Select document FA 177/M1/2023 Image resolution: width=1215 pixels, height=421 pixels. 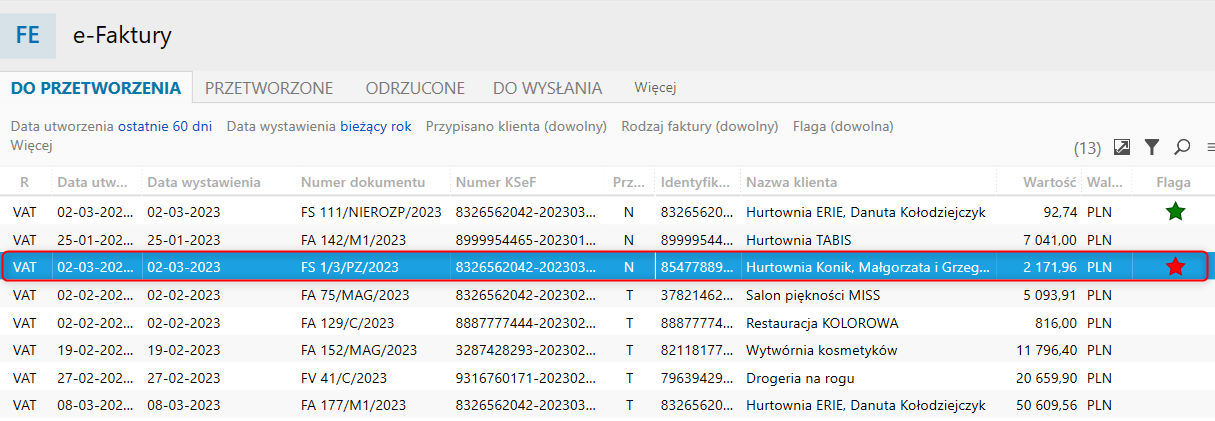click(353, 405)
